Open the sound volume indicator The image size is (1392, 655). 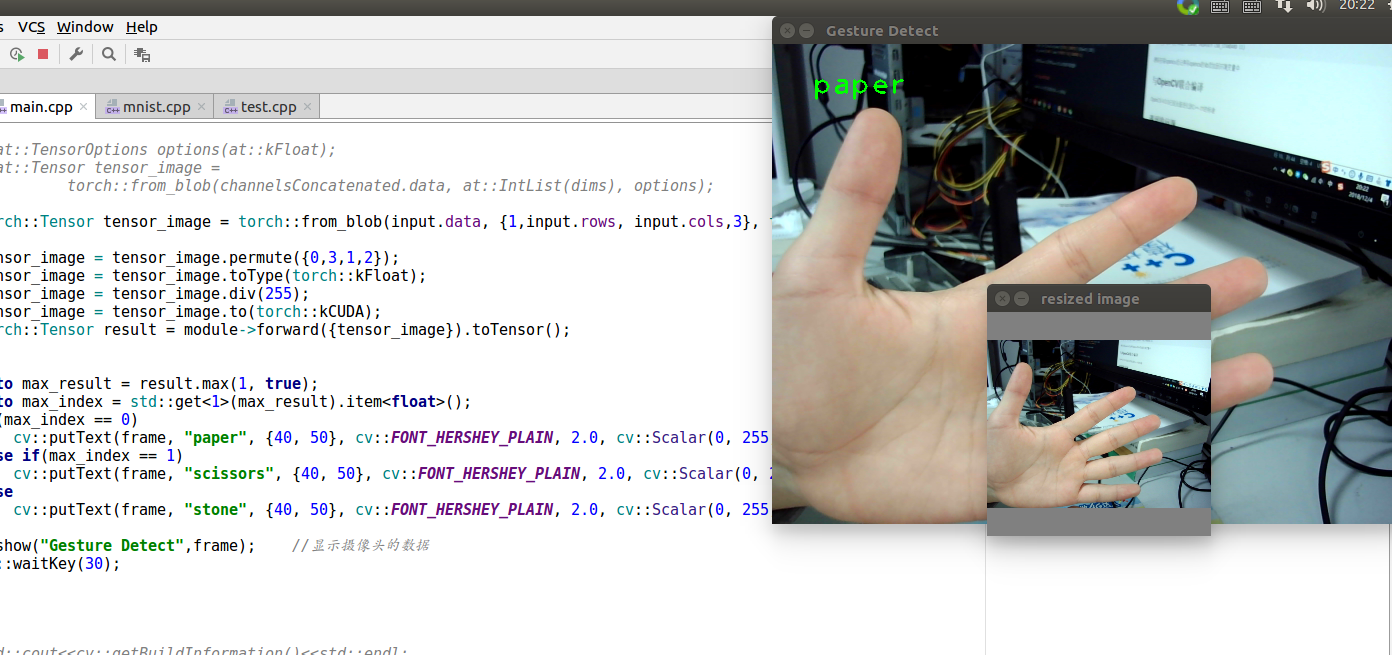1315,6
